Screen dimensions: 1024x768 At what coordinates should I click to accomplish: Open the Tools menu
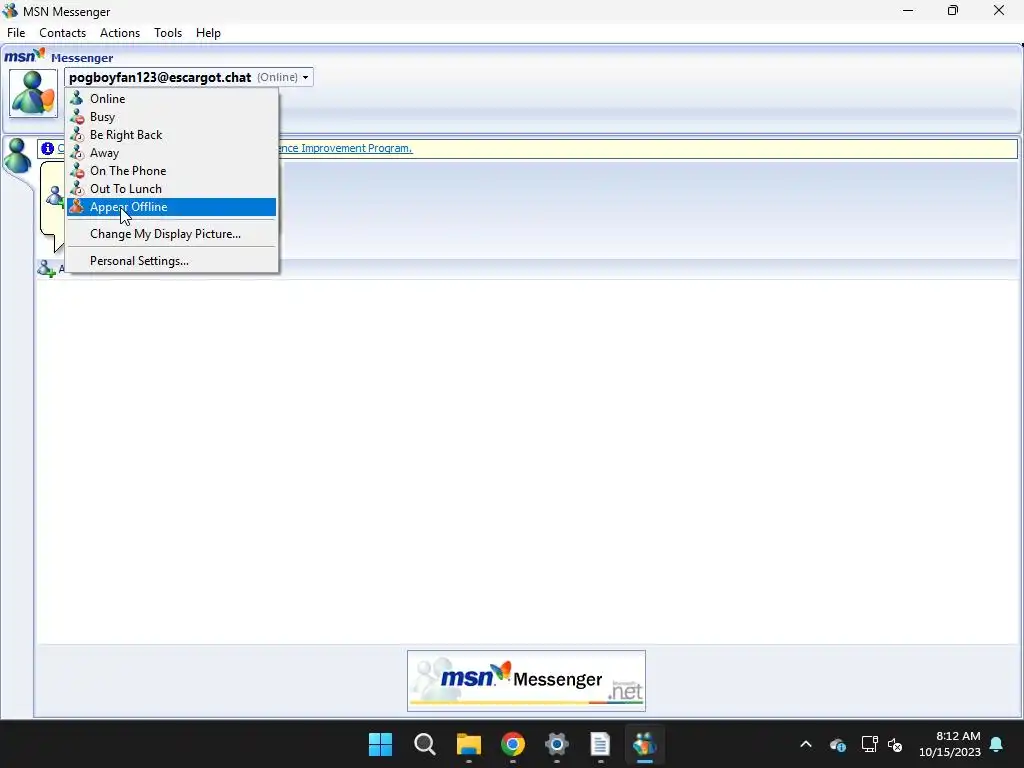[x=168, y=33]
